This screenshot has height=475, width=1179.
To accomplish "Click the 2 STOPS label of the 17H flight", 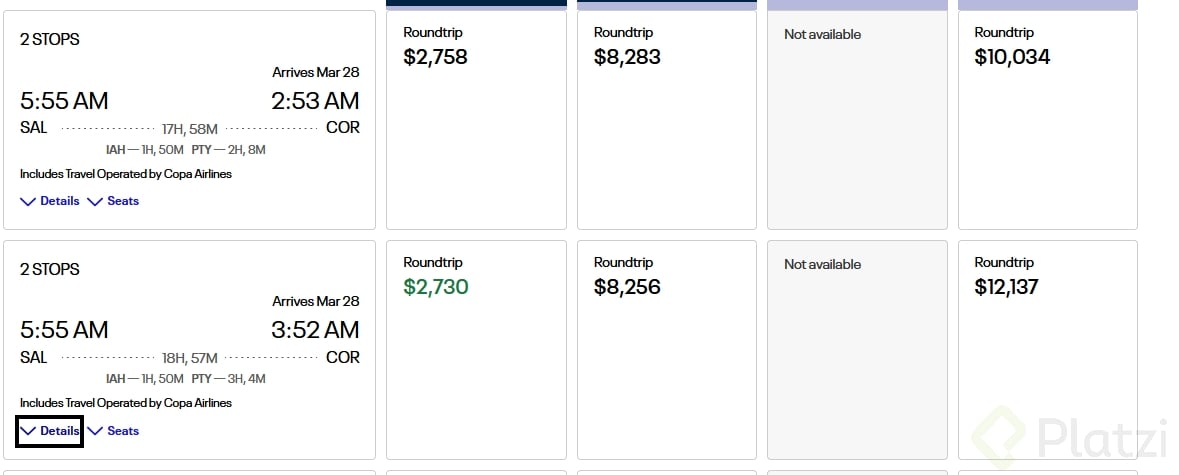I will [50, 40].
